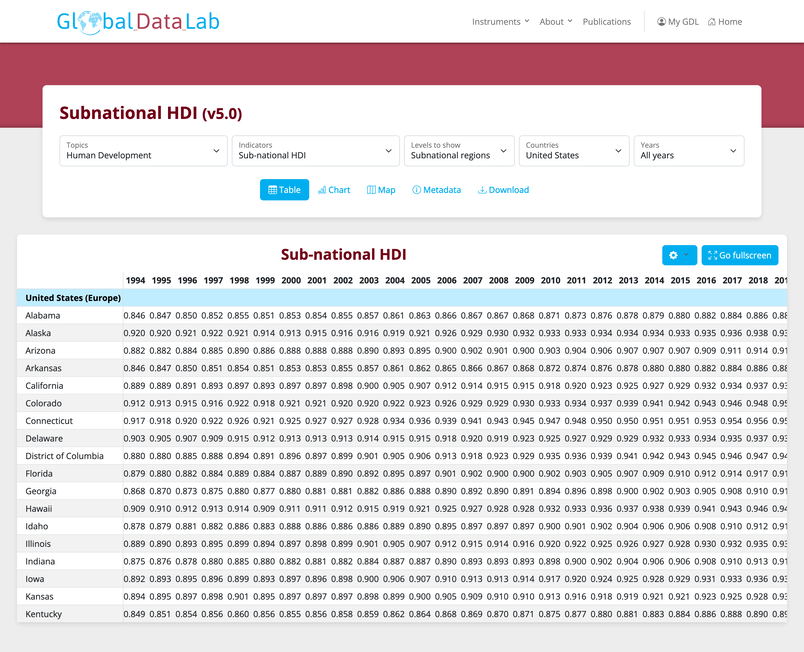The height and width of the screenshot is (652, 804).
Task: Enter fullscreen with Go fullscreen button
Action: [x=739, y=255]
